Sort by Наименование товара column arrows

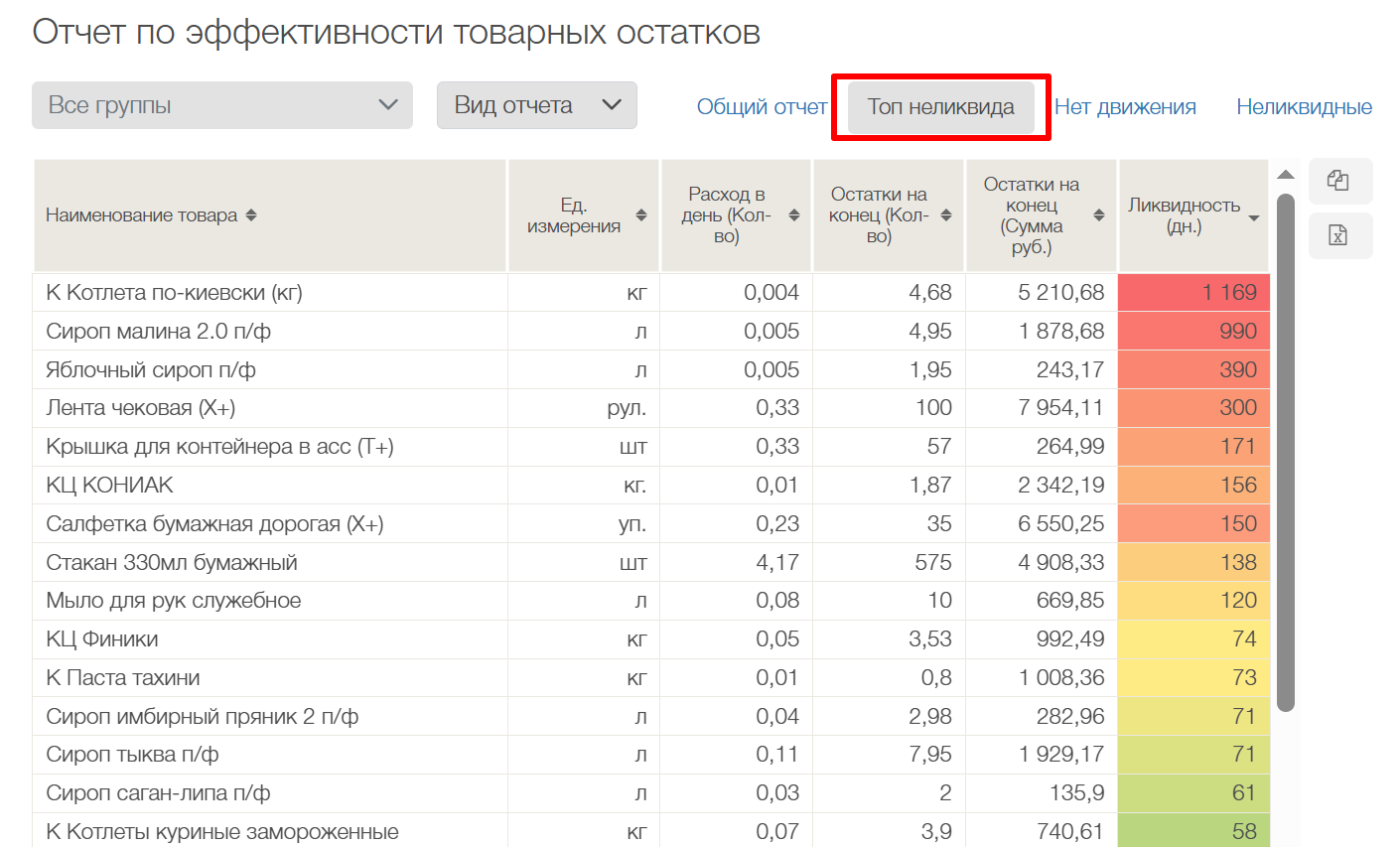251,215
